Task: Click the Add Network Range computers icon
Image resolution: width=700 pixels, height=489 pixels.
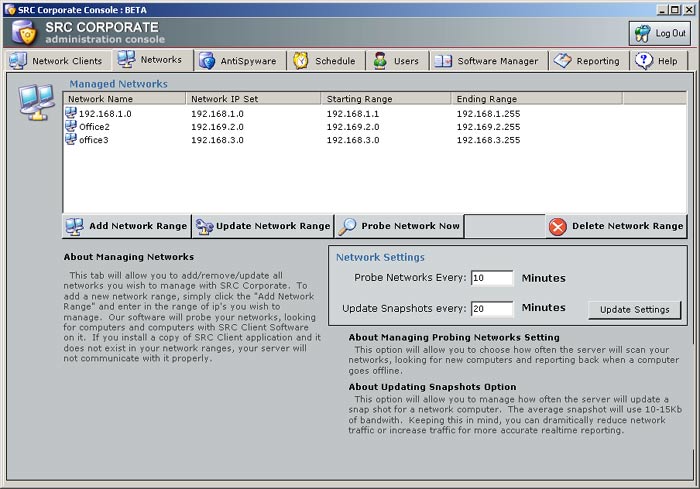Action: (75, 226)
